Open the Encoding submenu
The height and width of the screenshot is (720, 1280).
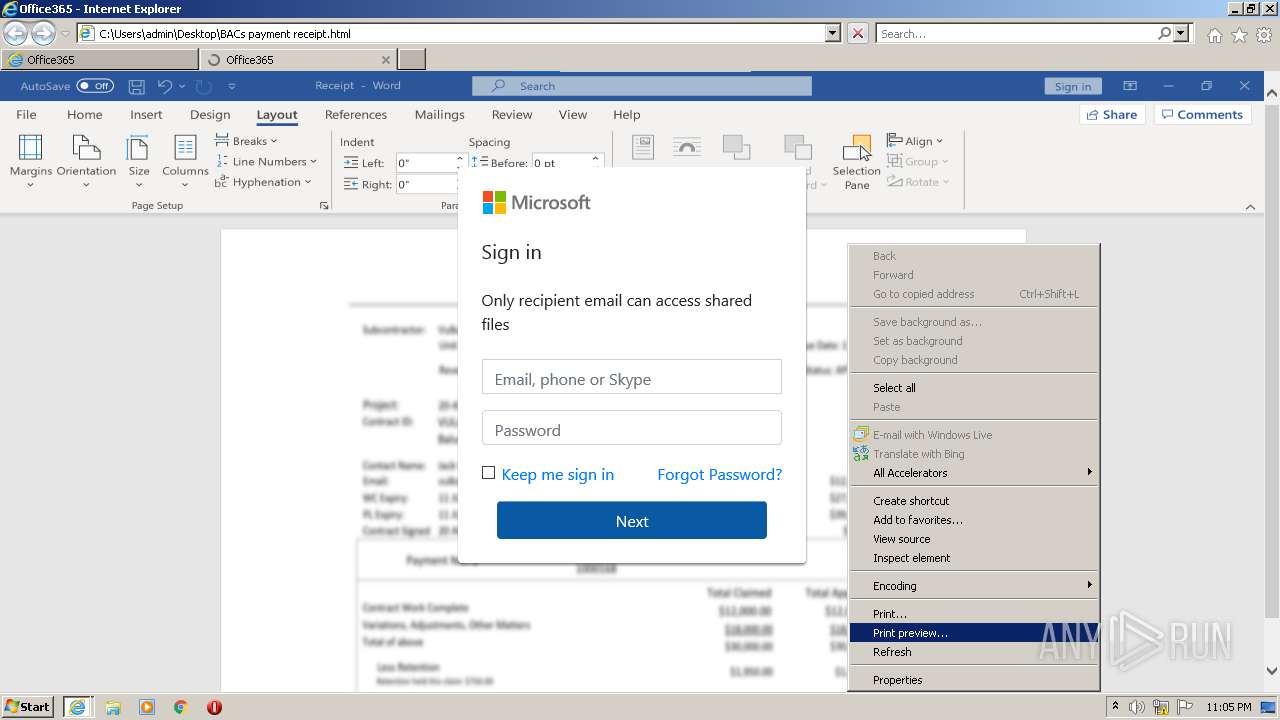(x=972, y=586)
